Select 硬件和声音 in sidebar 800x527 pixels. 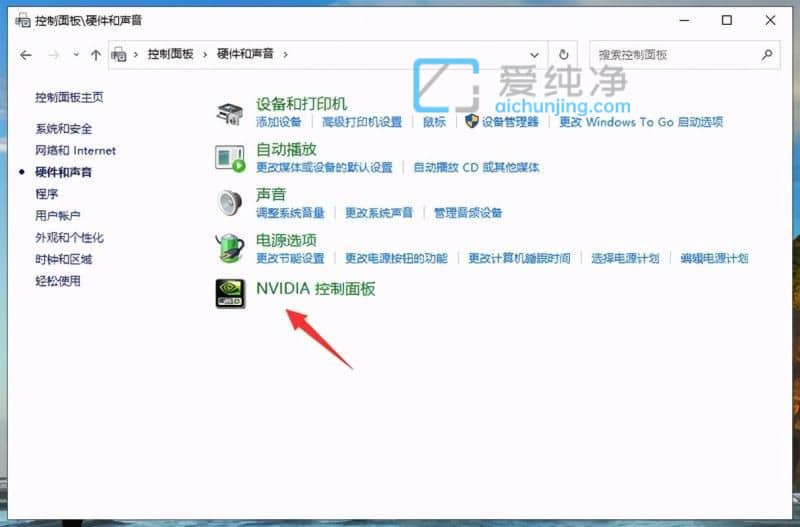coord(64,172)
